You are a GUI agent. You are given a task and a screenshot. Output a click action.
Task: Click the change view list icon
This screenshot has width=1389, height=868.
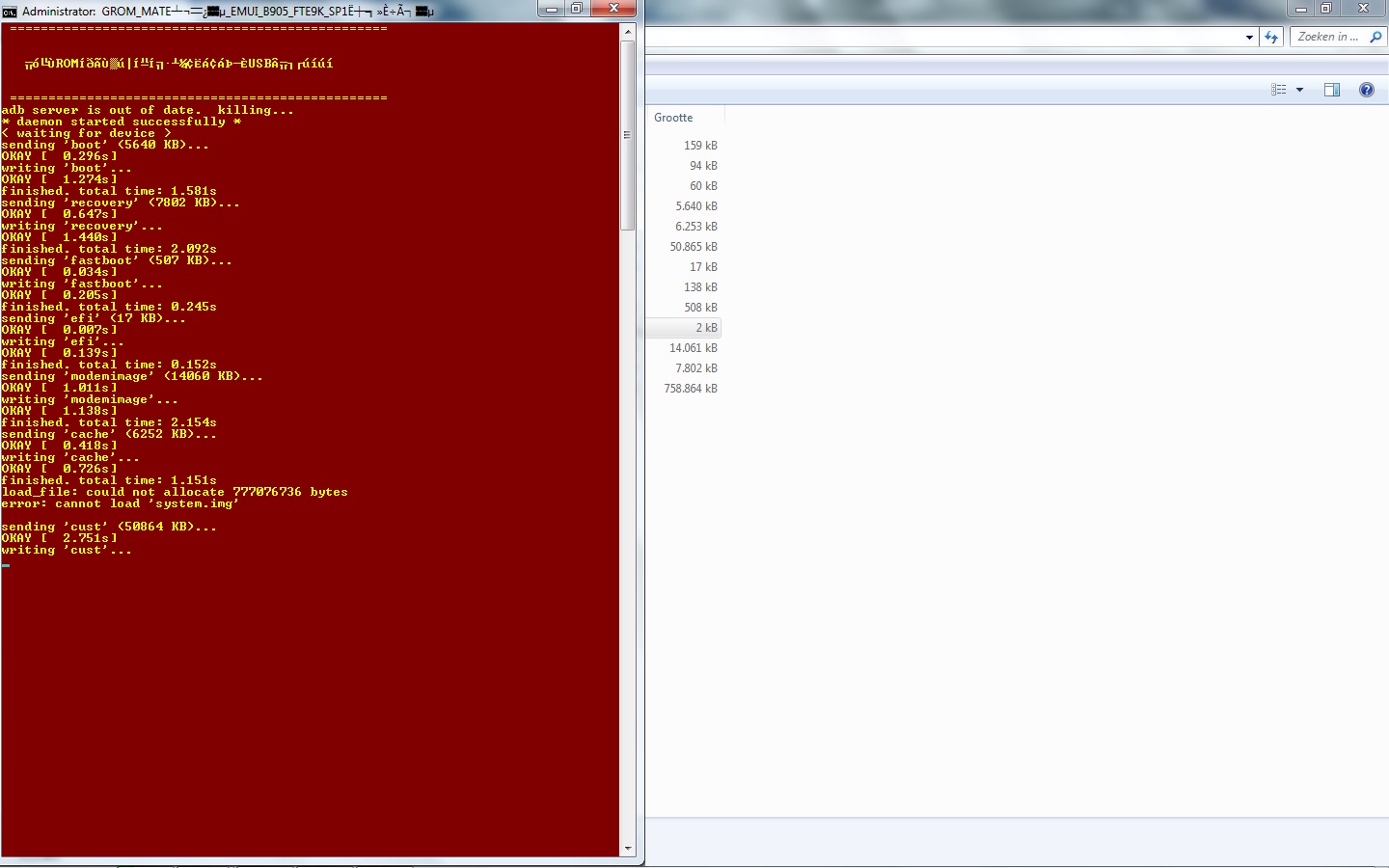pyautogui.click(x=1279, y=90)
